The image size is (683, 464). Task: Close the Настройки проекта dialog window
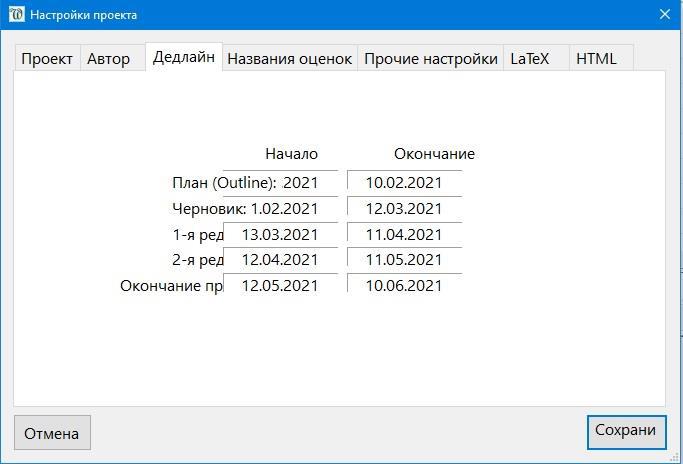click(665, 15)
